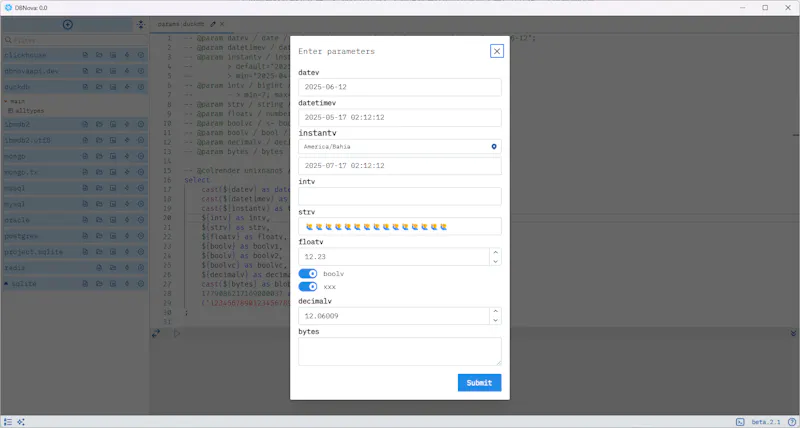This screenshot has width=800, height=428.
Task: Click new file icon on mysql row
Action: coord(85,204)
